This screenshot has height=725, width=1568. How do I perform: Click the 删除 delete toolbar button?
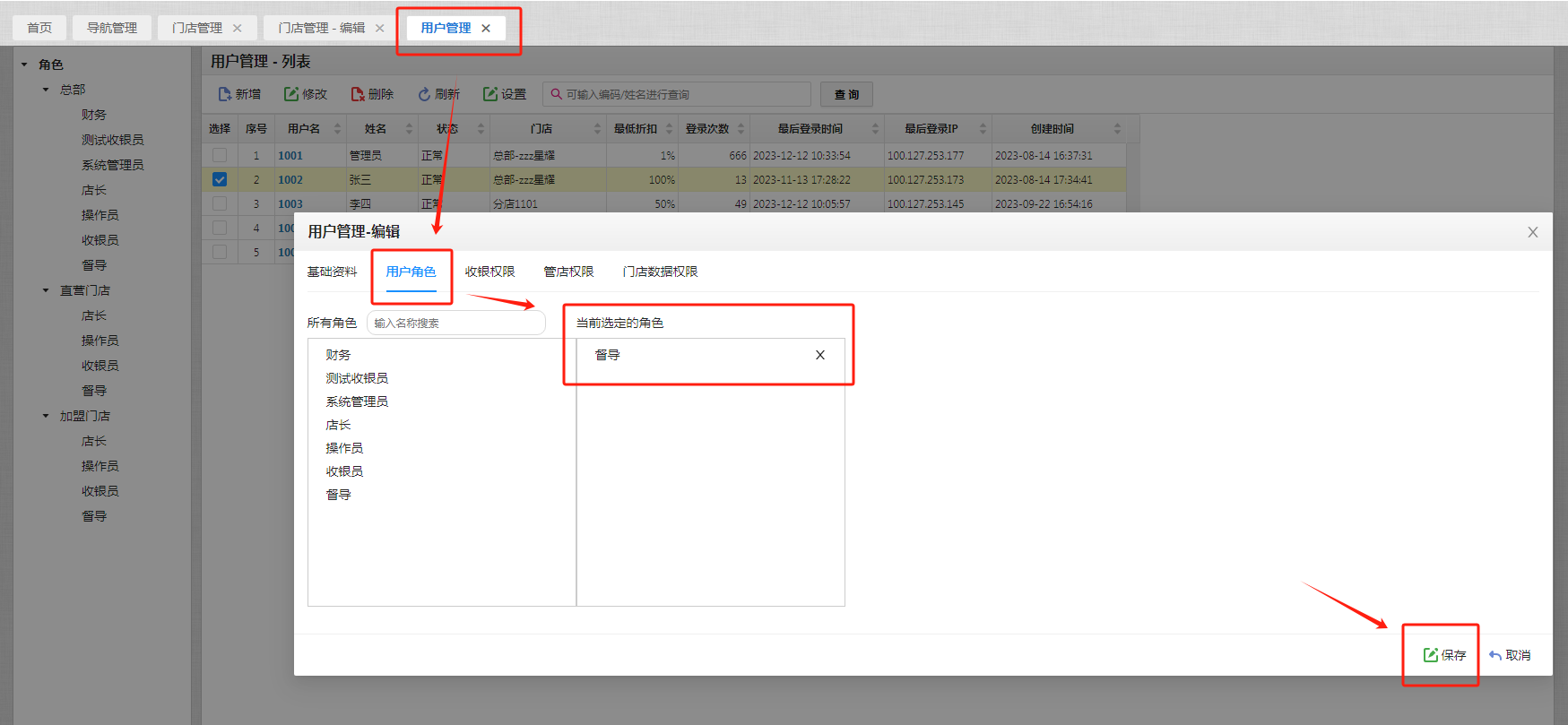(372, 94)
